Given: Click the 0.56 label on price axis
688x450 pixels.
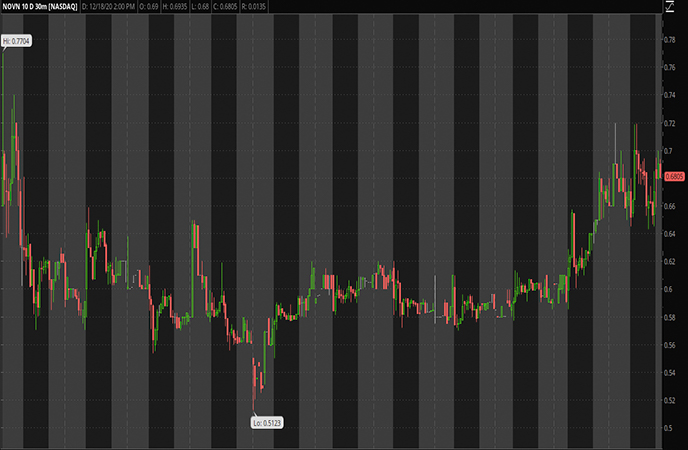Looking at the screenshot, I should pos(670,345).
